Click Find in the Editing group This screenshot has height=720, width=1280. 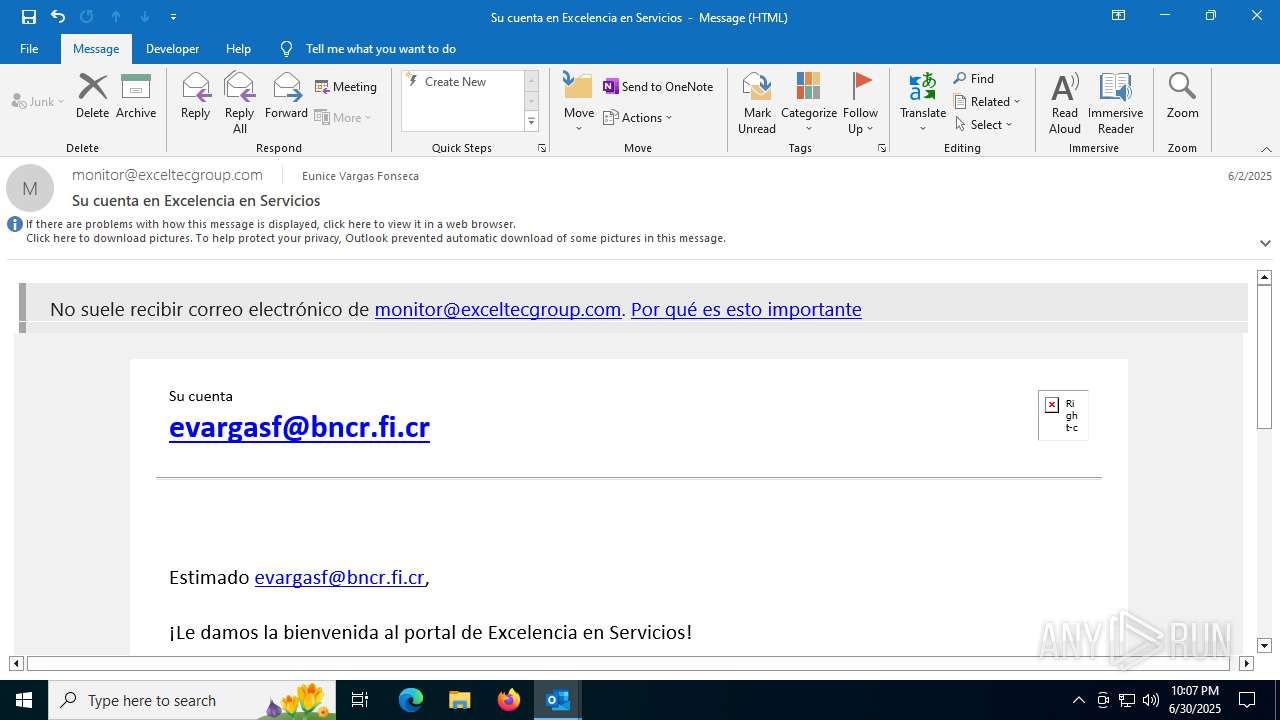[x=974, y=79]
